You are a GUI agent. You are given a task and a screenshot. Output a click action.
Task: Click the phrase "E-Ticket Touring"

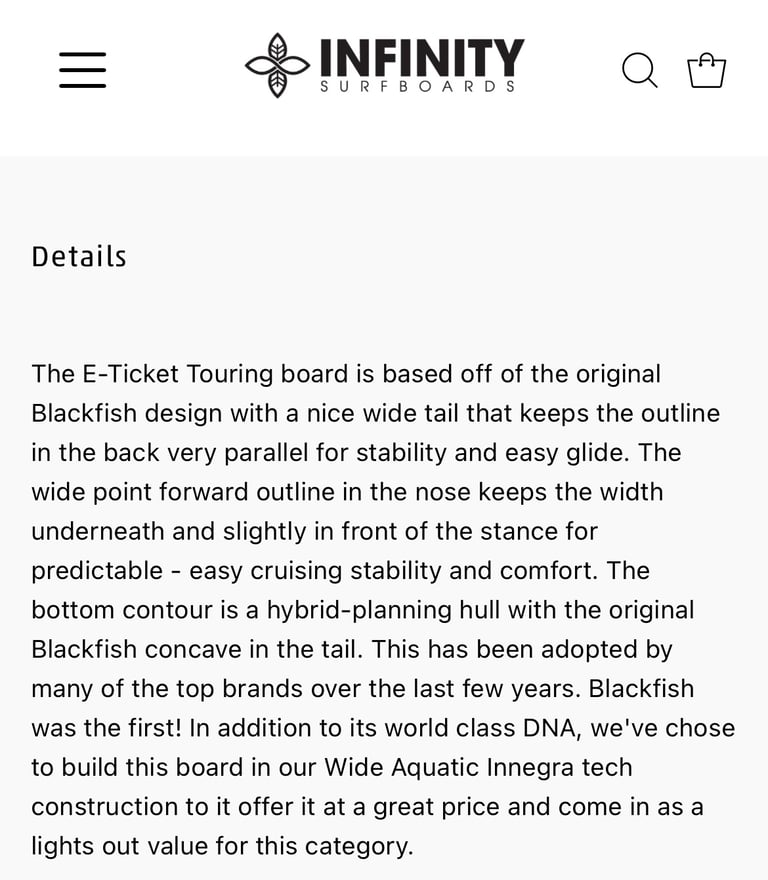point(177,374)
